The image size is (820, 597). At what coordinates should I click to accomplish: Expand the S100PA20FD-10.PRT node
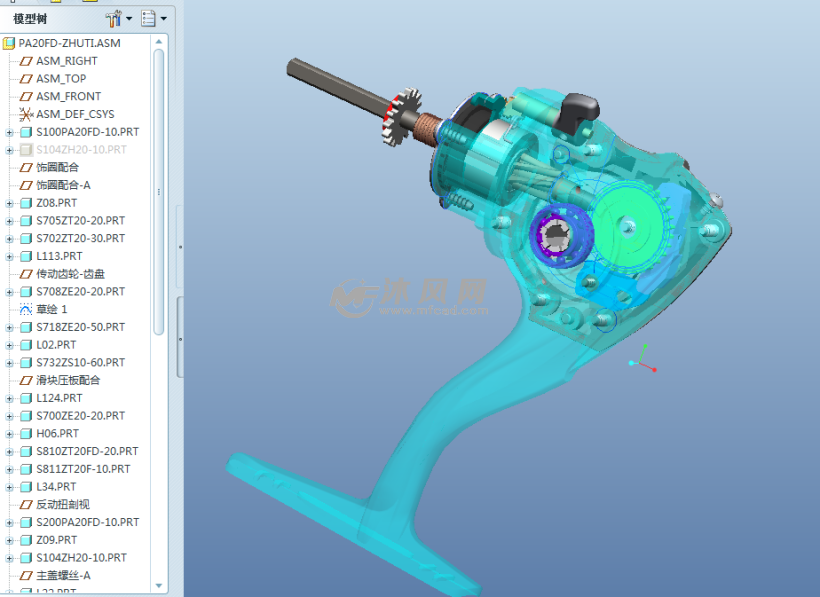(x=10, y=132)
